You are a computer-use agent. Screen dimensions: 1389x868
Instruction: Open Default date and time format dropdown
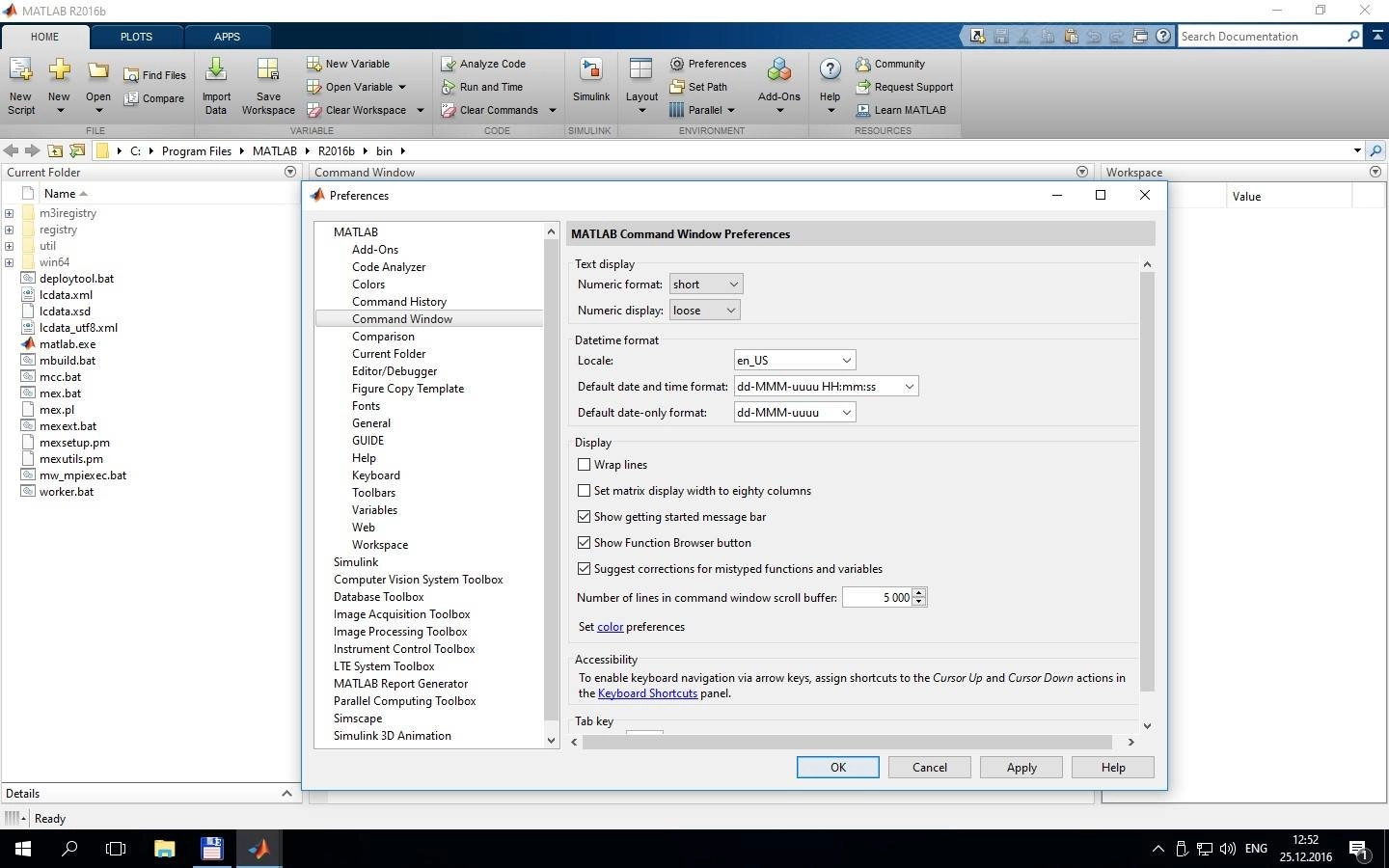[x=826, y=387]
